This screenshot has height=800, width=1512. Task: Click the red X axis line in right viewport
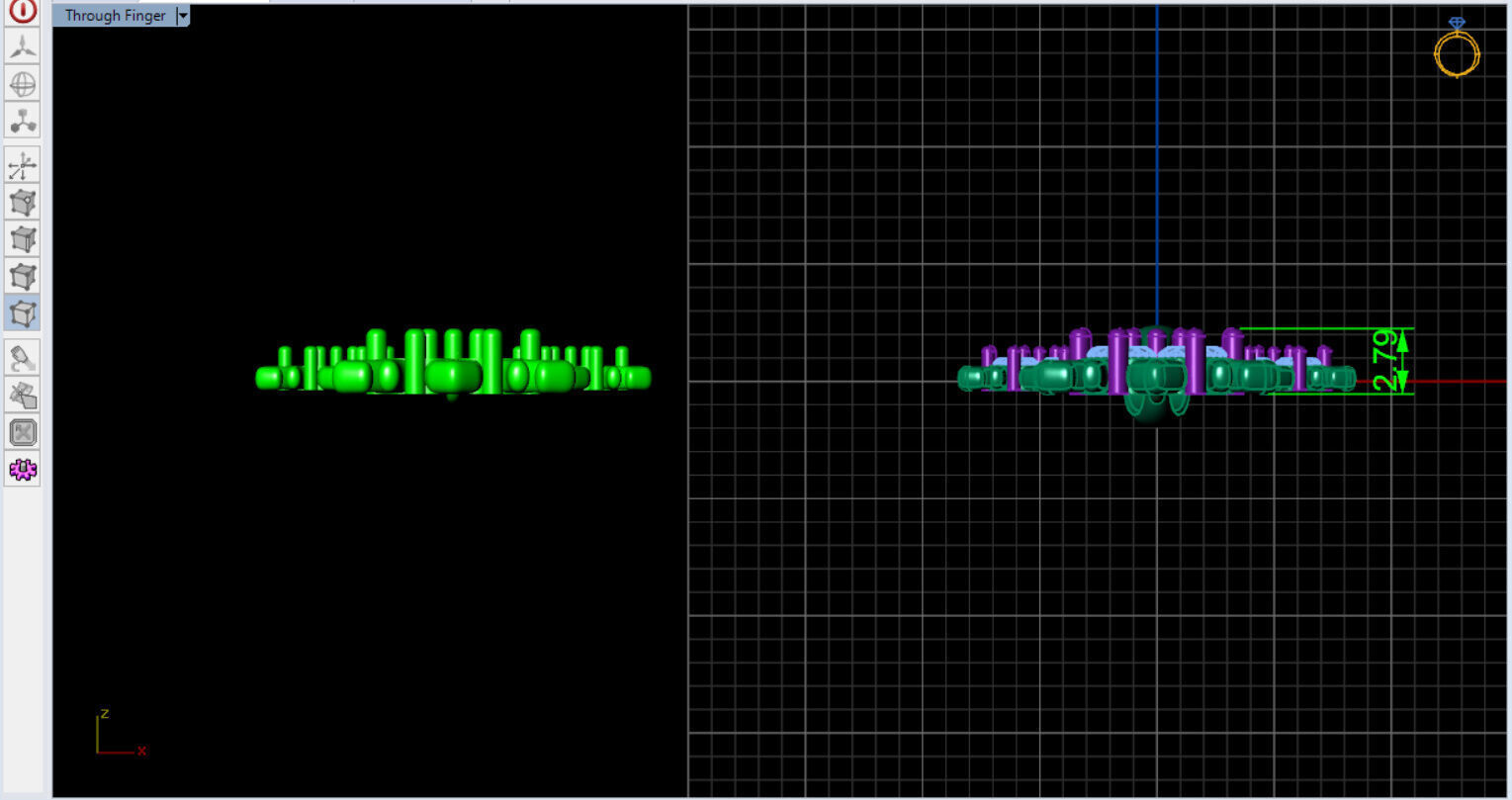point(1432,381)
